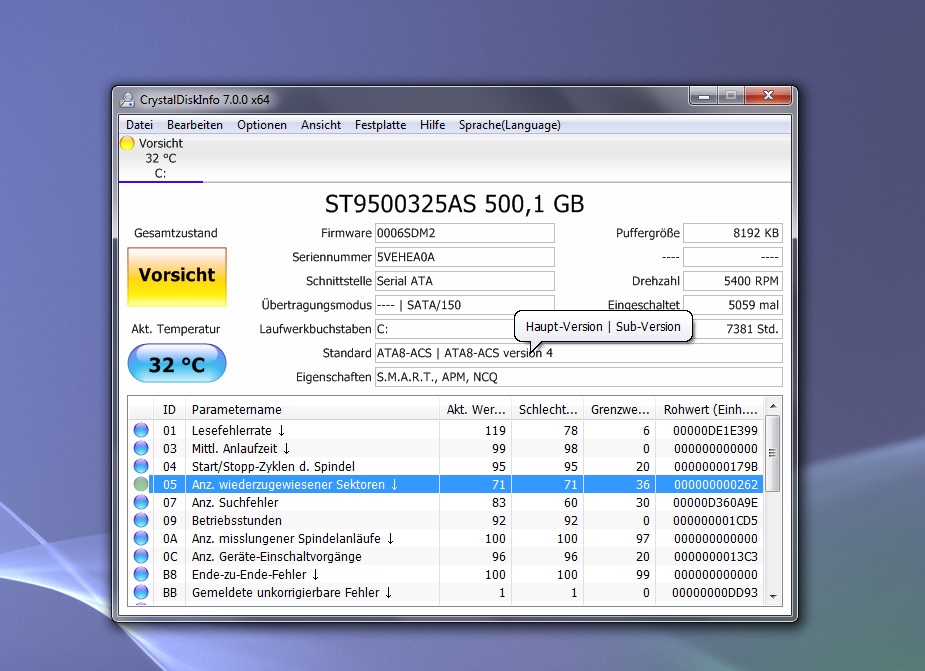
Task: Open the Hilfe menu
Action: pyautogui.click(x=432, y=125)
